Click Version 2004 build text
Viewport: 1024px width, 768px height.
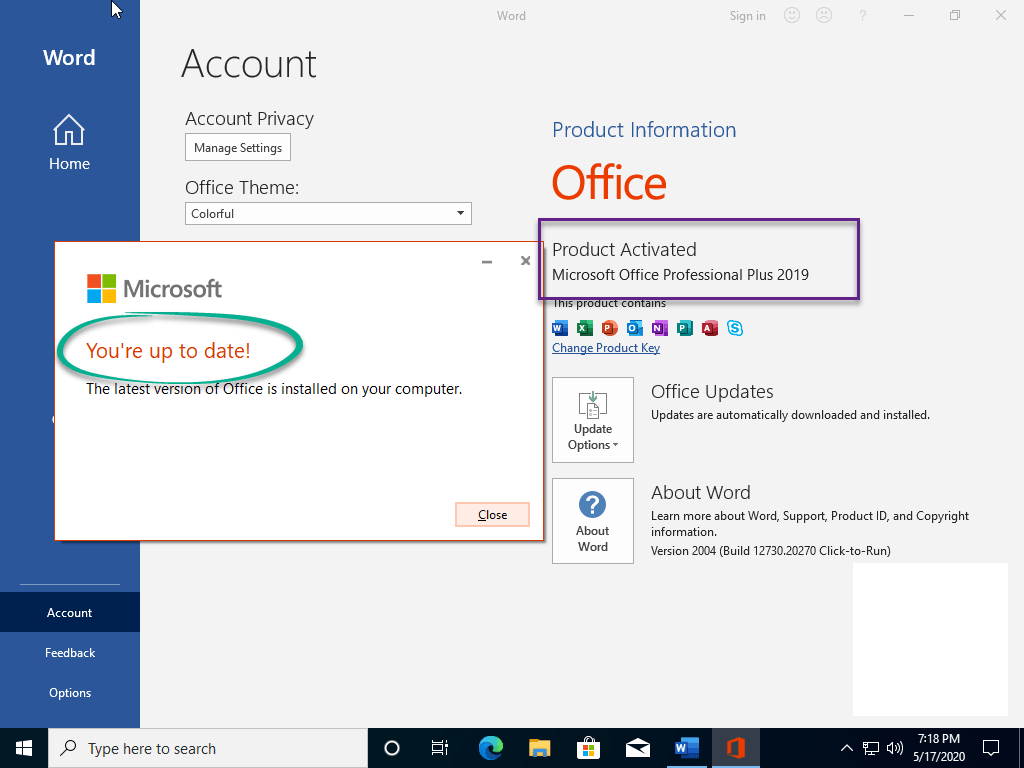pyautogui.click(x=771, y=551)
